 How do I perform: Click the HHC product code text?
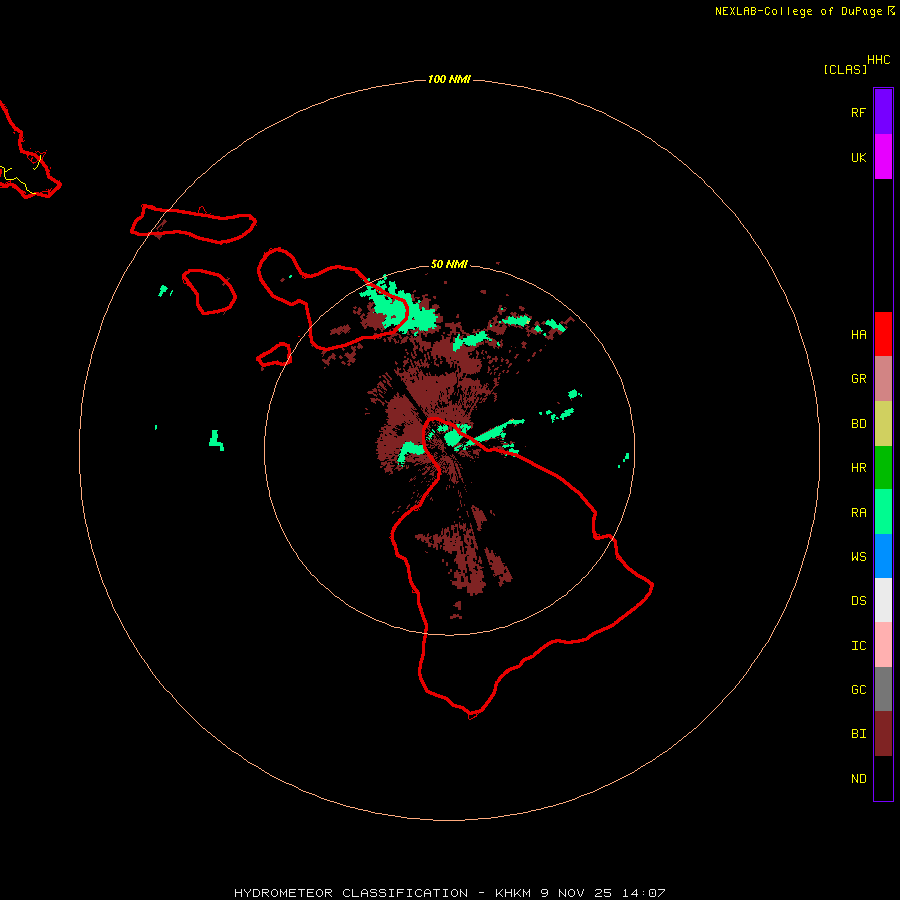tap(879, 60)
